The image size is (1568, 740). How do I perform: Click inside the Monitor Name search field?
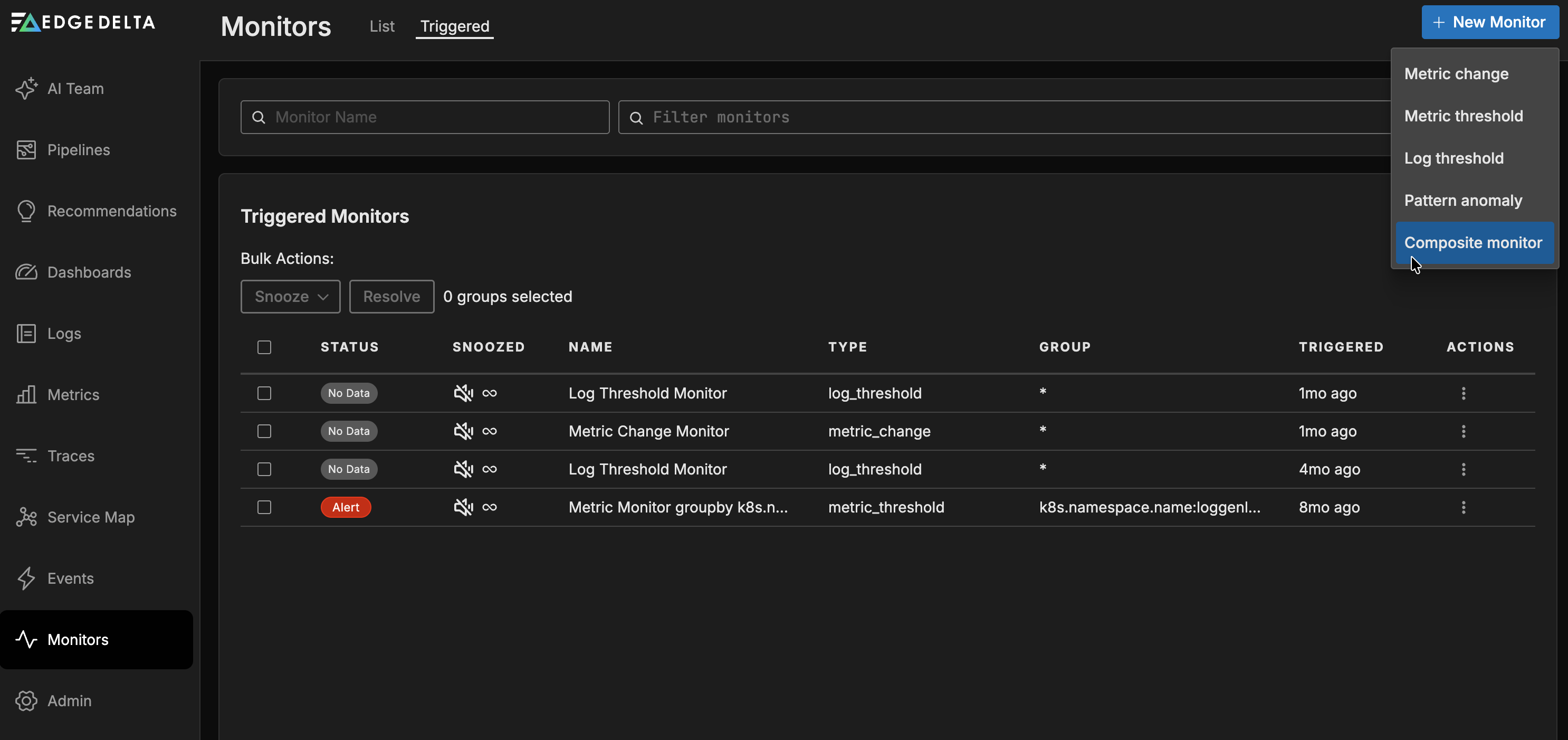pos(424,117)
